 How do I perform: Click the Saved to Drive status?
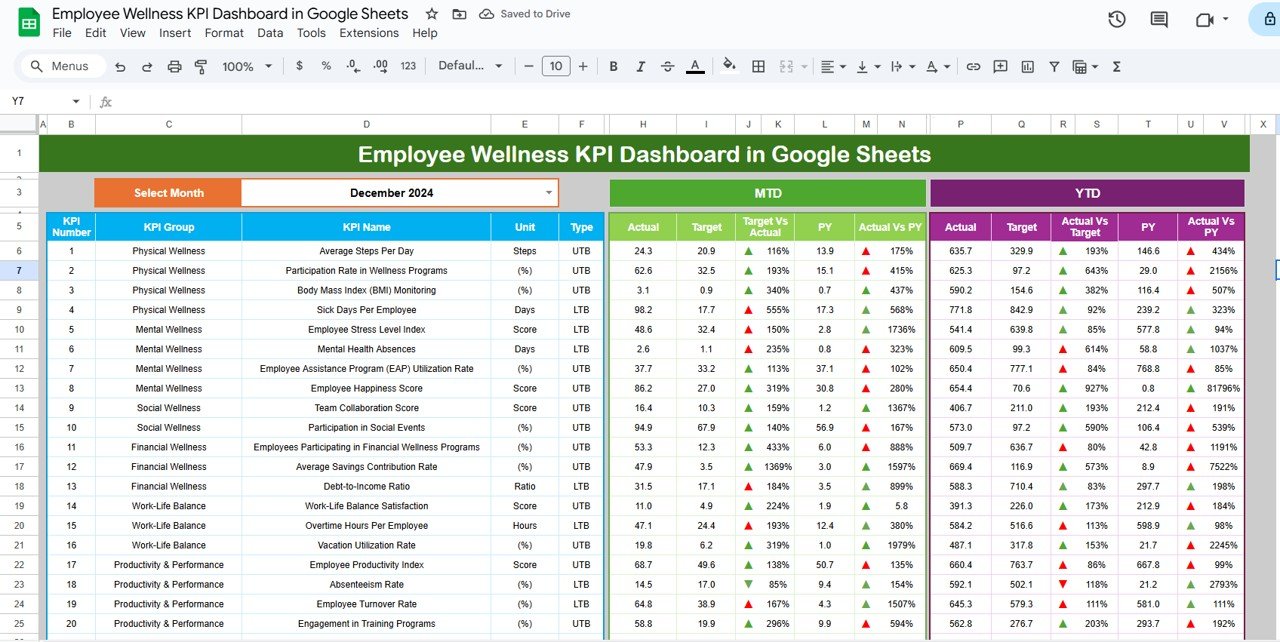[x=525, y=14]
